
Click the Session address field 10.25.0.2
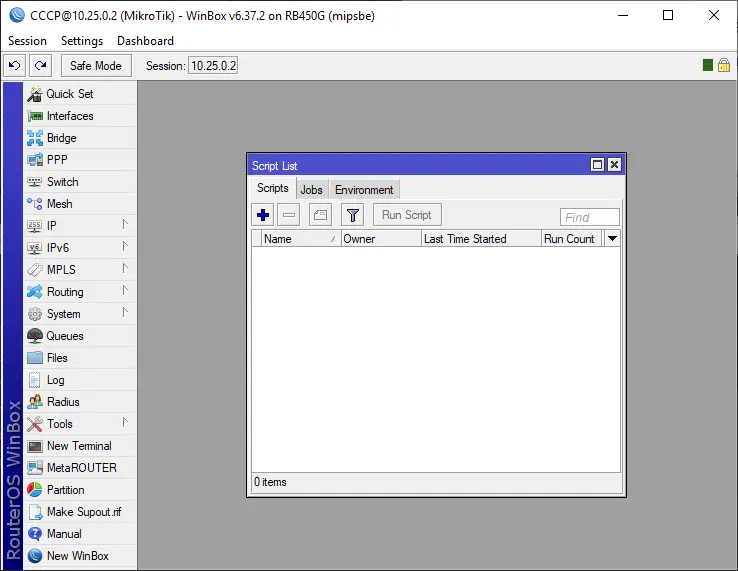213,65
